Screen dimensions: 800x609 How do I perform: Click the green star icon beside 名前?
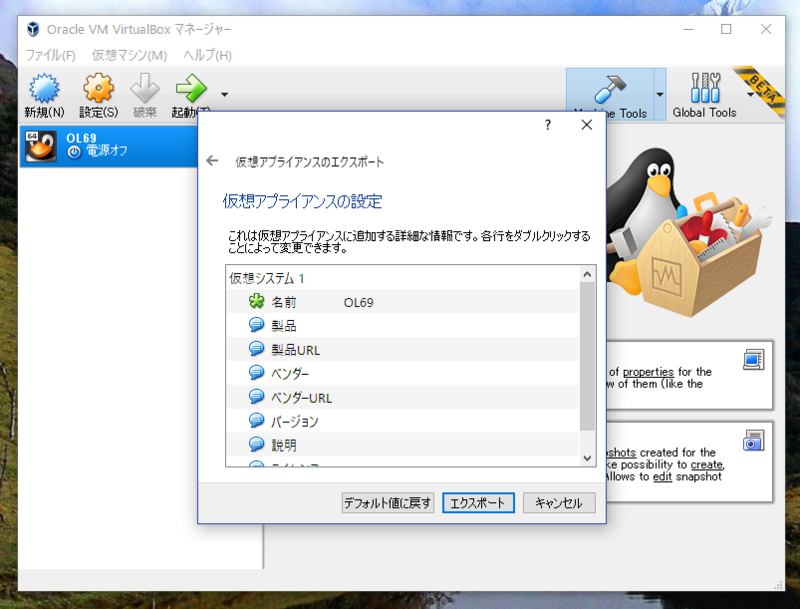pyautogui.click(x=256, y=301)
